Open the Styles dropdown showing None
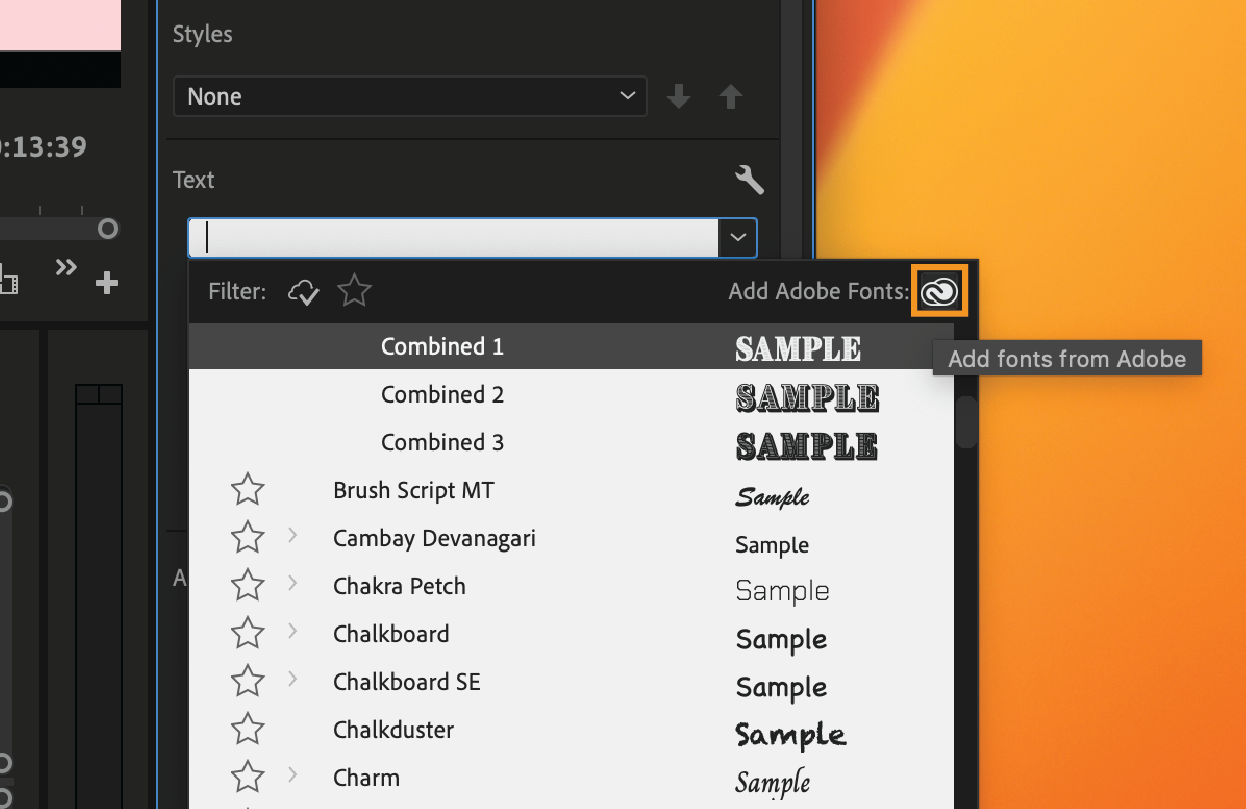Screen dimensions: 1246x809 tap(410, 96)
